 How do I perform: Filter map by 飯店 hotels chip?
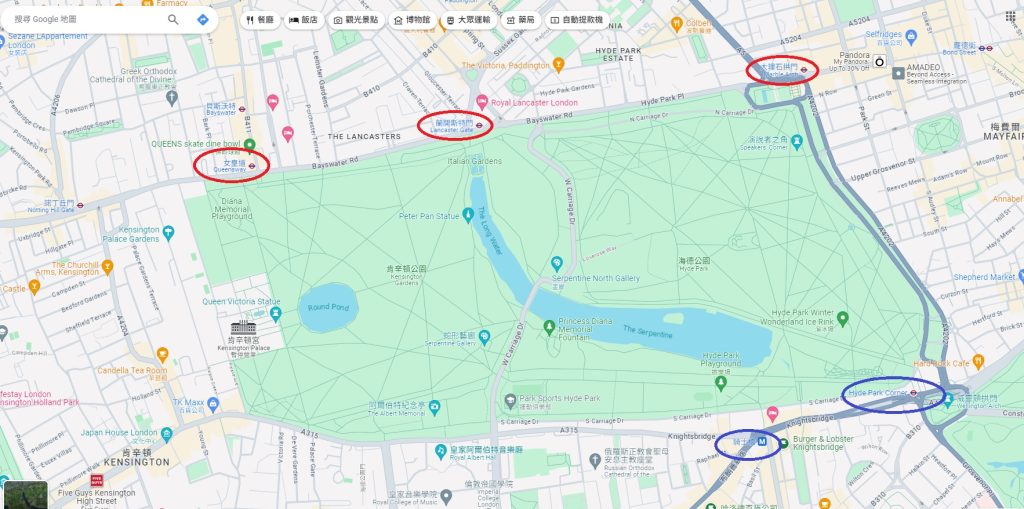(303, 20)
